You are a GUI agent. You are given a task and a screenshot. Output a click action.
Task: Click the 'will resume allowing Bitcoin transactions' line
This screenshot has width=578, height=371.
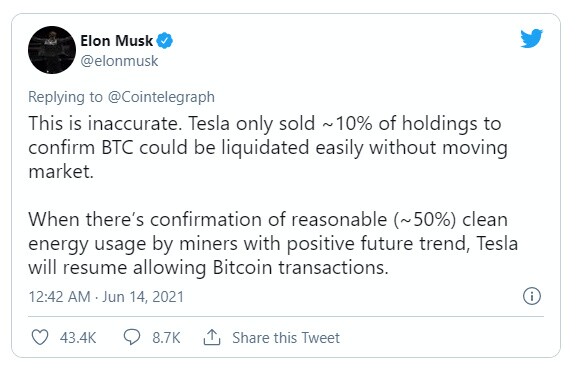208,267
